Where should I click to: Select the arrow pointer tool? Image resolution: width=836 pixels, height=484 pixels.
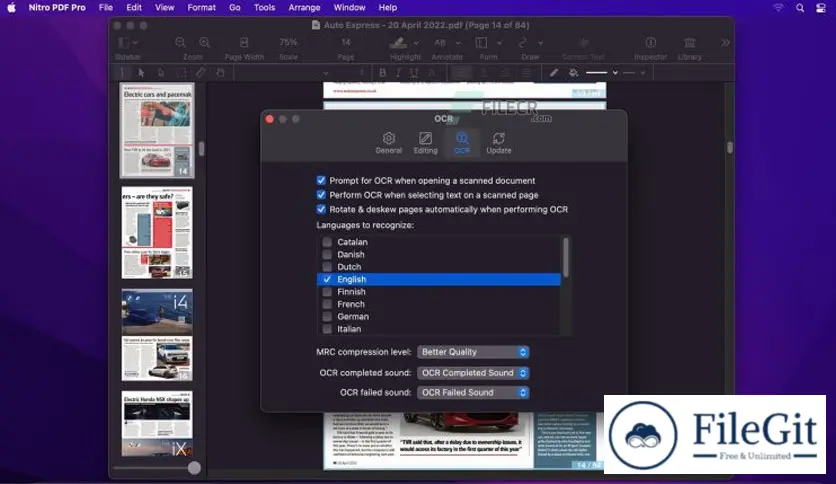point(141,73)
